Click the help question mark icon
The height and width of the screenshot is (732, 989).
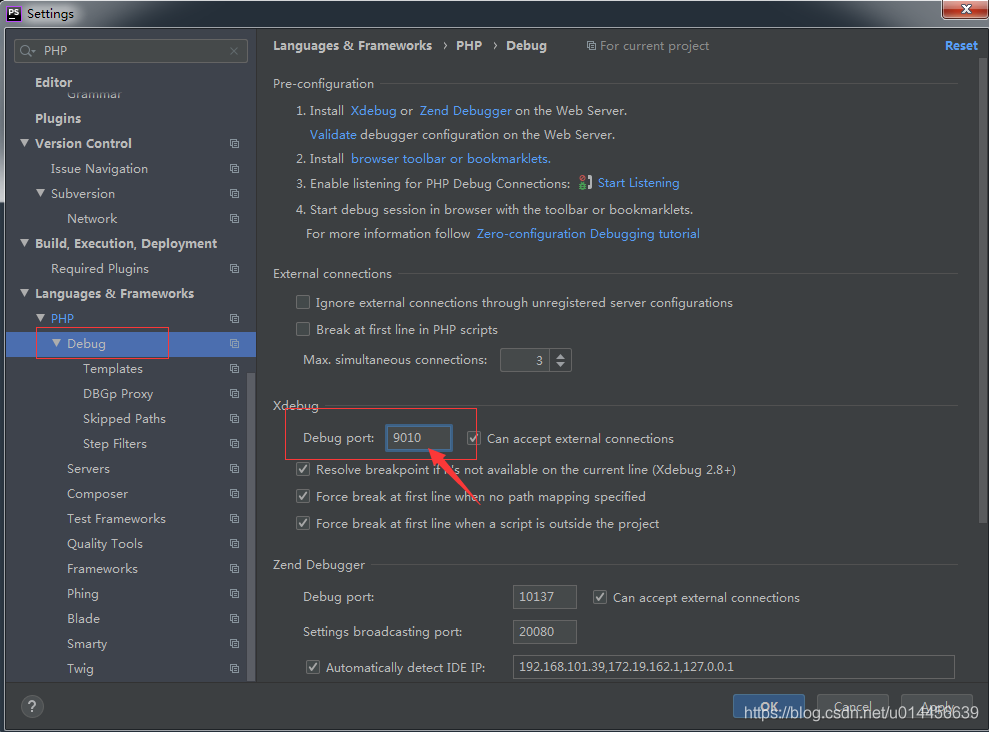point(31,706)
